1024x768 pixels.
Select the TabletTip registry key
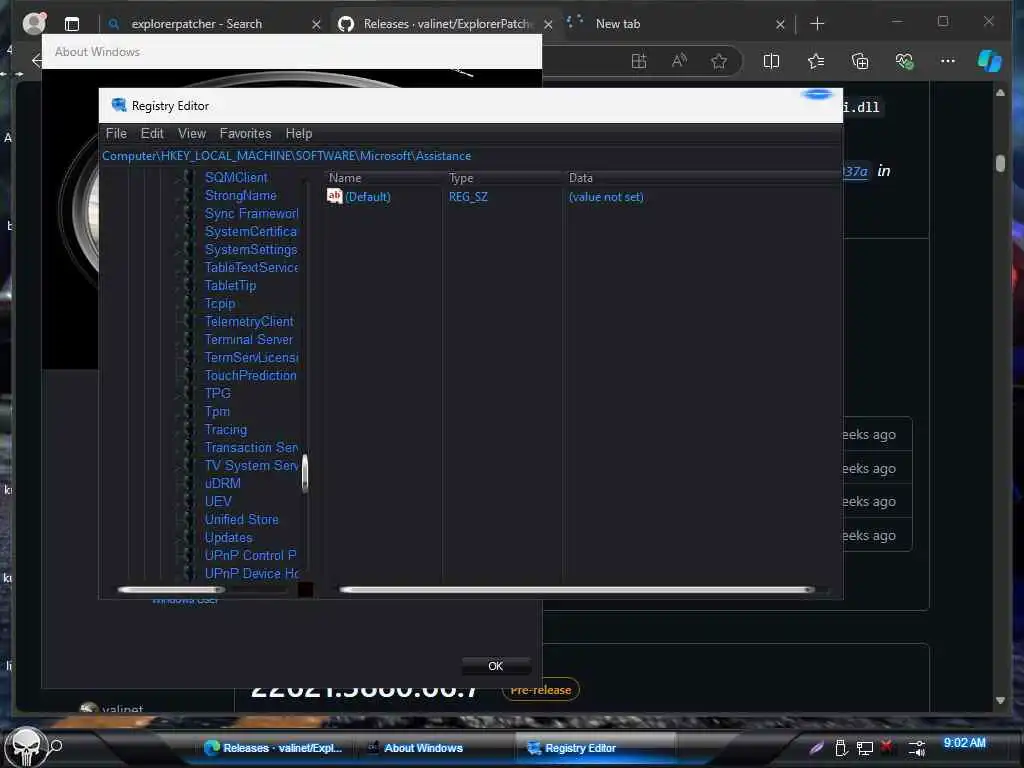click(x=230, y=285)
